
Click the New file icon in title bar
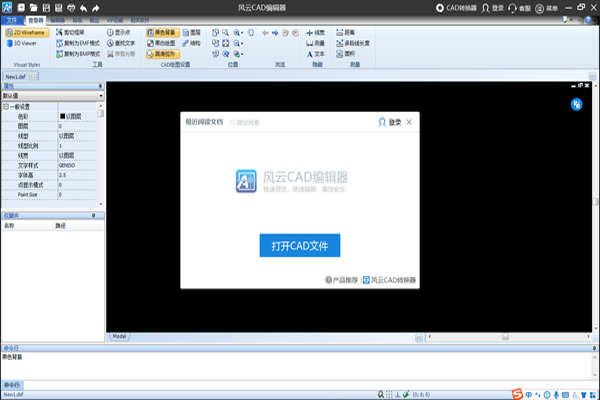click(21, 7)
